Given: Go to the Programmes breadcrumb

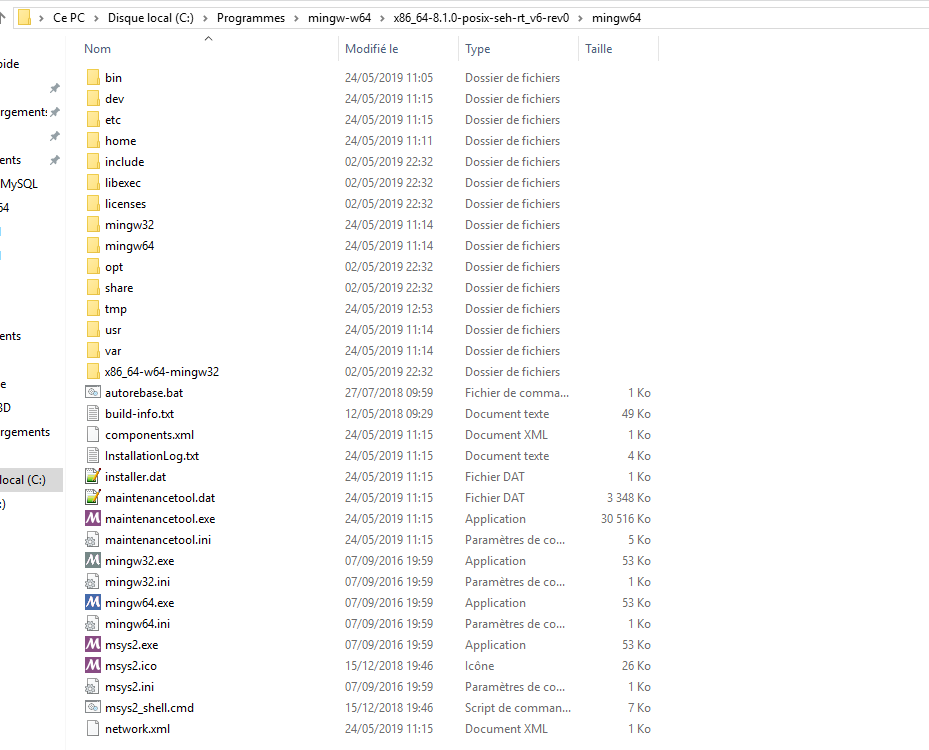Looking at the screenshot, I should [251, 18].
